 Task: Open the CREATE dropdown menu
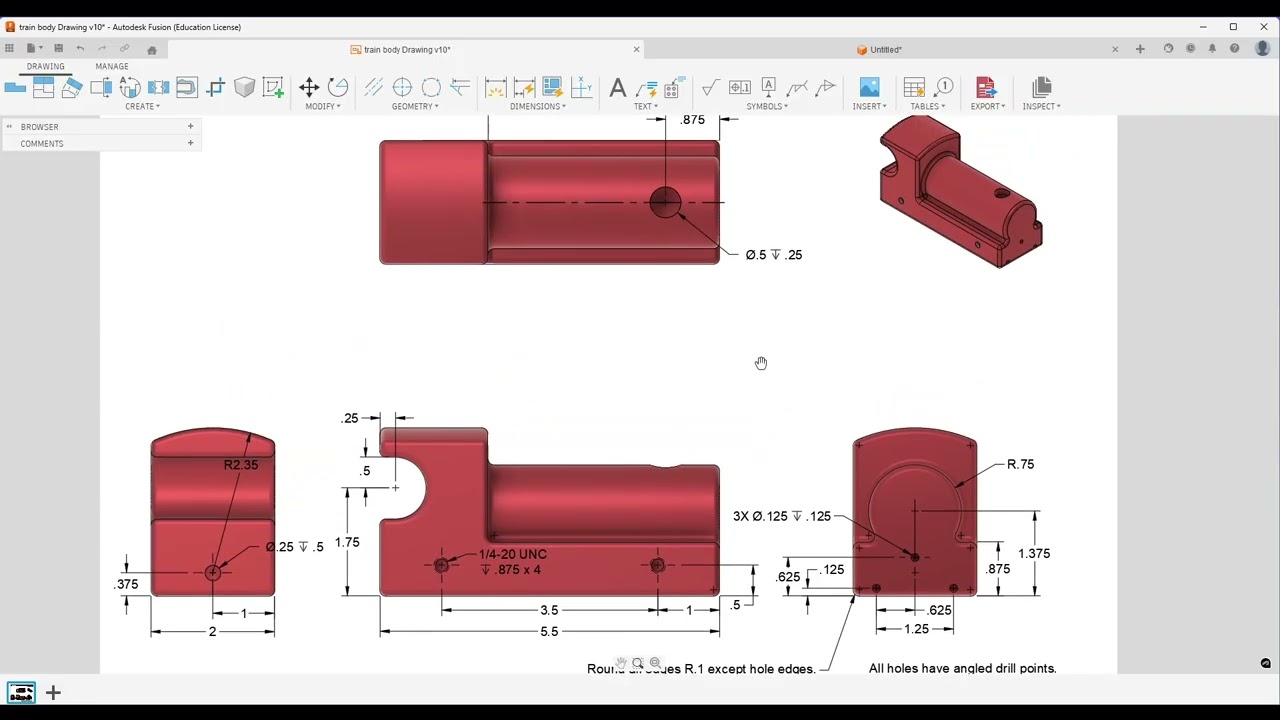point(142,106)
